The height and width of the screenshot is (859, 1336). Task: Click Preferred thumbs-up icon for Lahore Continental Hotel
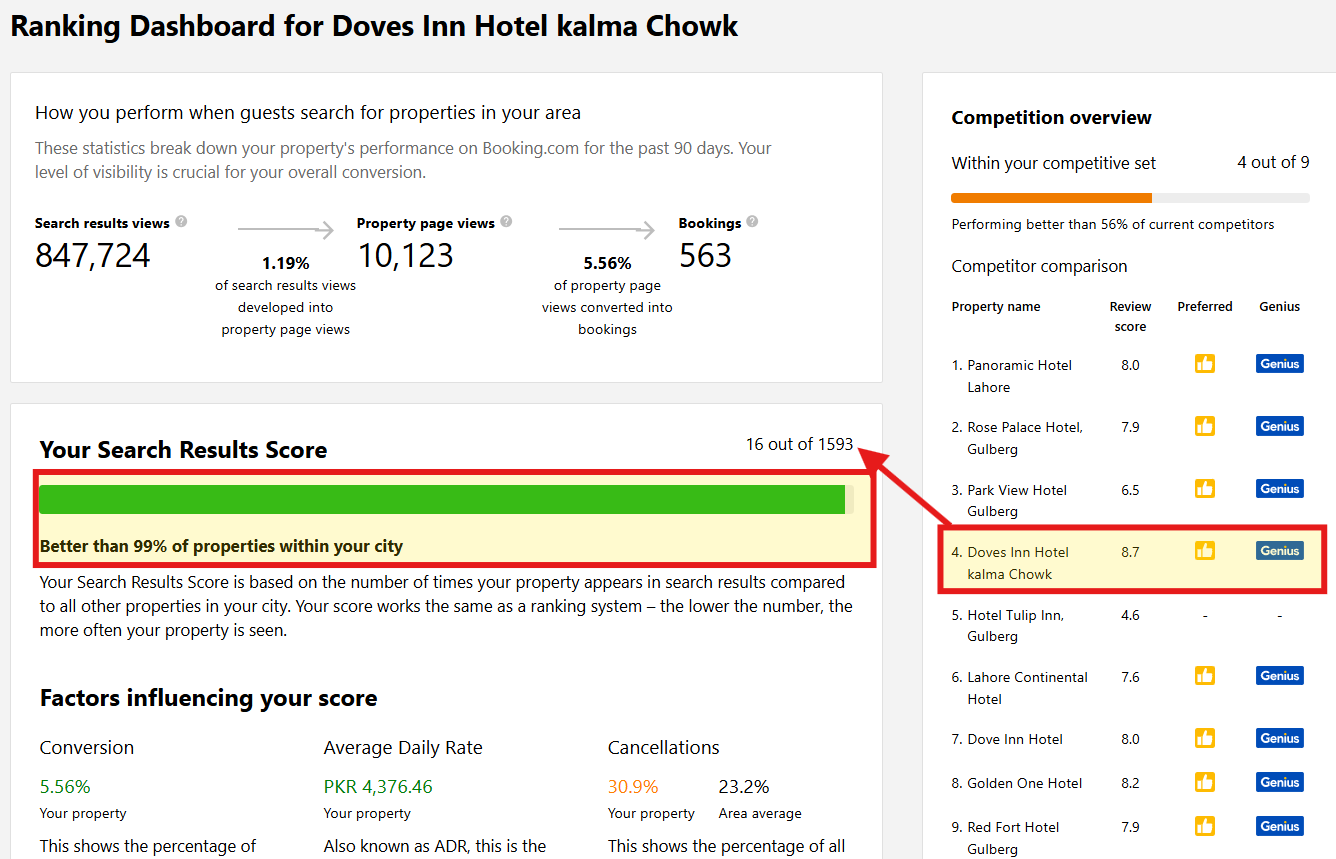point(1205,676)
